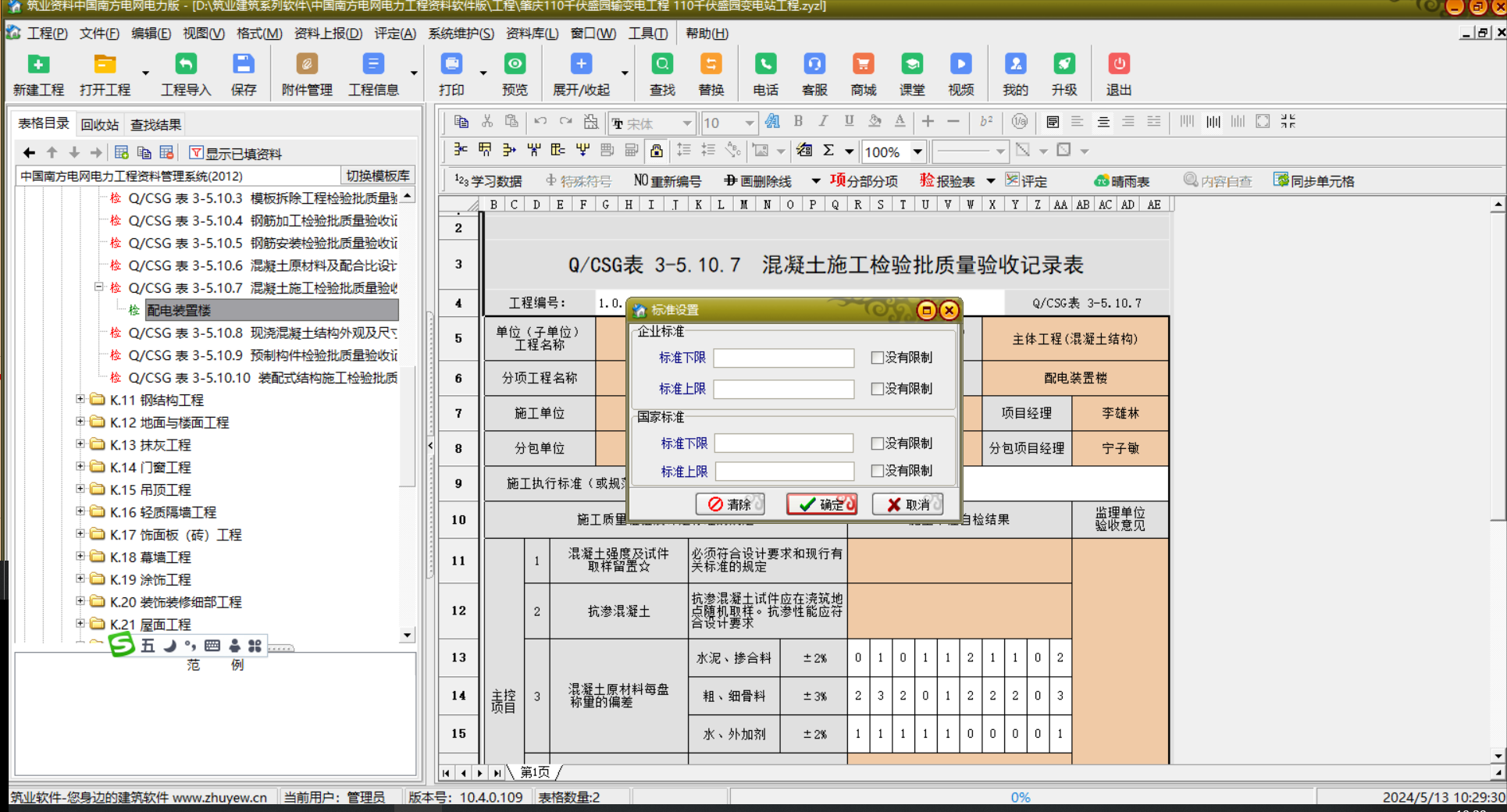Viewport: 1507px width, 812px height.
Task: Select the 第1页 sheet tab
Action: click(535, 772)
